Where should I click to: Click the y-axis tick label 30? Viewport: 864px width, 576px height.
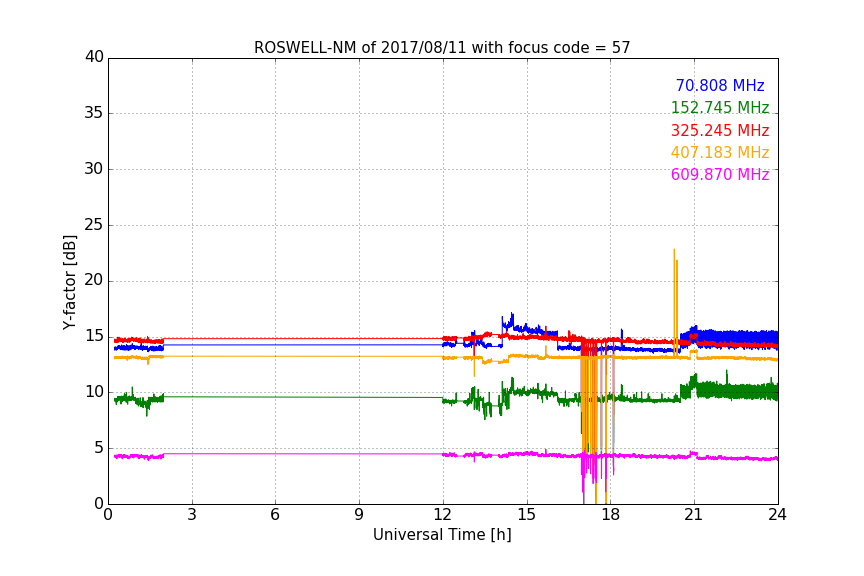[x=94, y=169]
